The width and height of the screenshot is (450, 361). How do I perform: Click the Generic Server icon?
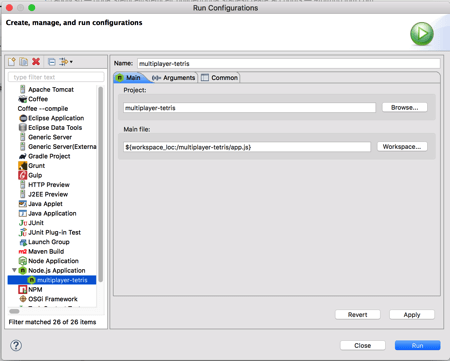coord(22,137)
